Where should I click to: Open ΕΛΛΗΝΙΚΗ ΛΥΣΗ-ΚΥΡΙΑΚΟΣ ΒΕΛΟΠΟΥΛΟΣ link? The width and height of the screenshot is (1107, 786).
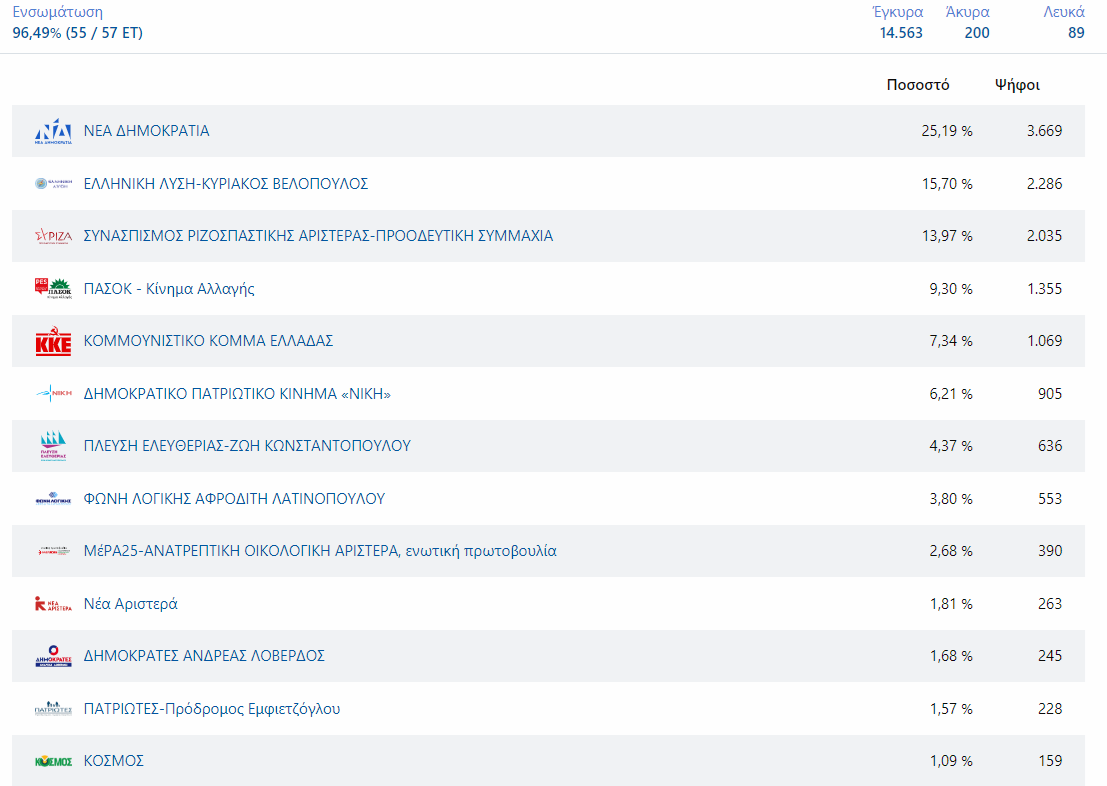click(226, 184)
